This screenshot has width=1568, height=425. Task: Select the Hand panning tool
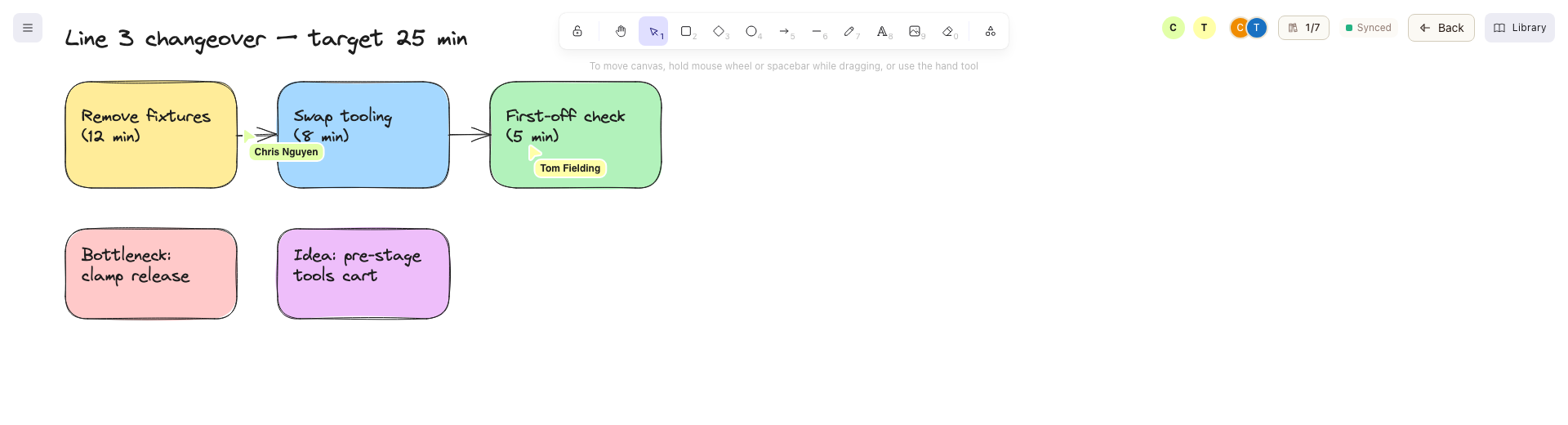click(x=621, y=31)
